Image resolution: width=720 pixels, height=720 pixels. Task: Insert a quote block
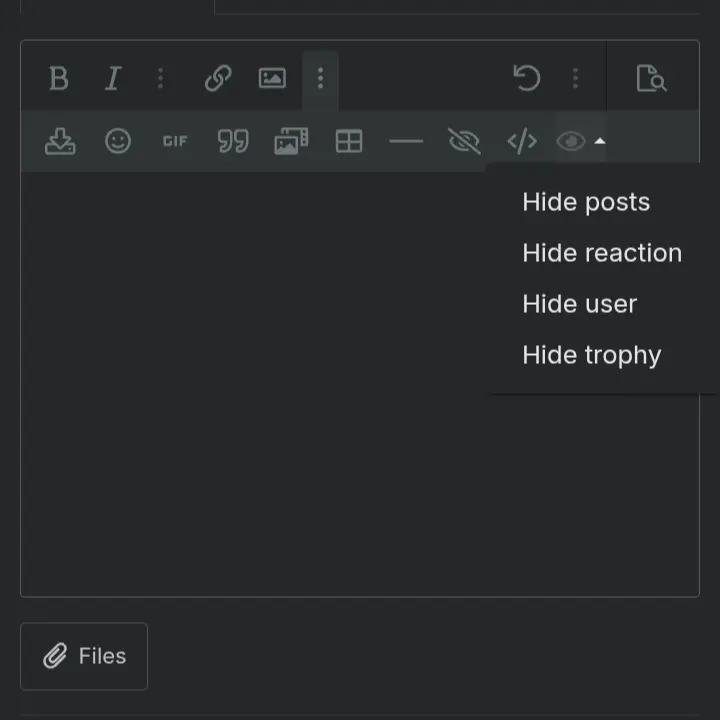(233, 141)
